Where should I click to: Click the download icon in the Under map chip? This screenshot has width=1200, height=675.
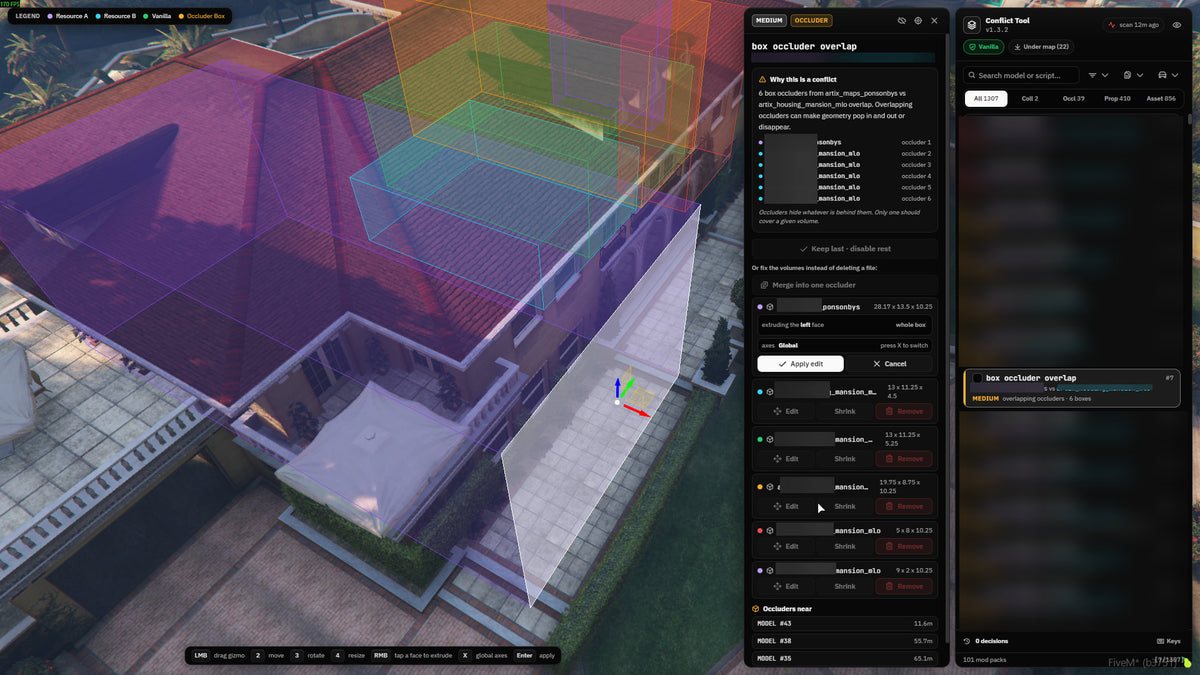pyautogui.click(x=1018, y=47)
